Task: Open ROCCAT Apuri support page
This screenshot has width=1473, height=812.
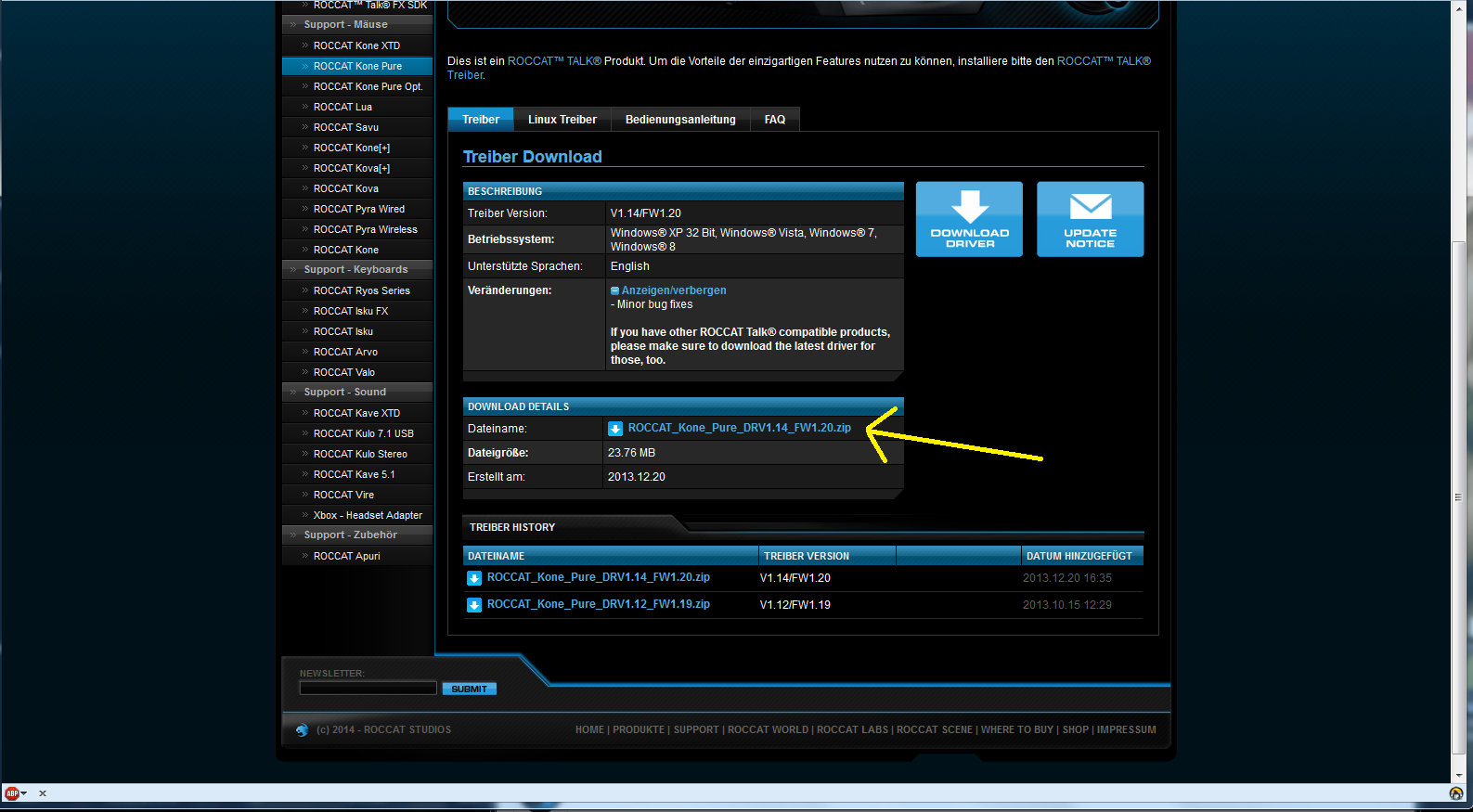Action: 357,556
